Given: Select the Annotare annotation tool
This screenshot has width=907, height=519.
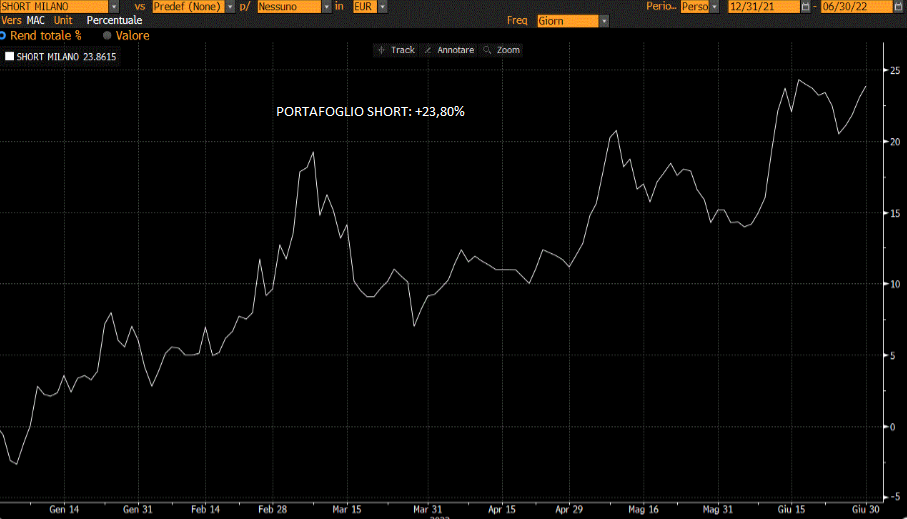Looking at the screenshot, I should pos(449,50).
